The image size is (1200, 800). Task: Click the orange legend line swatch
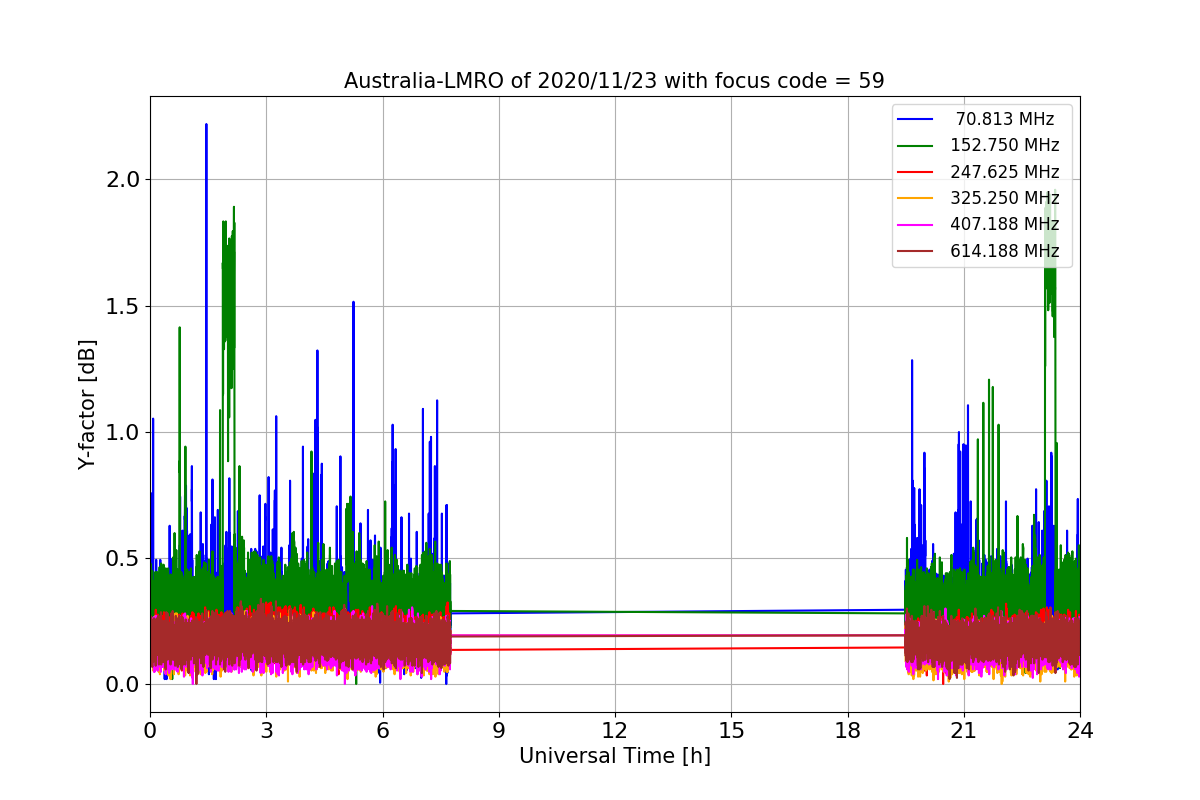(916, 198)
